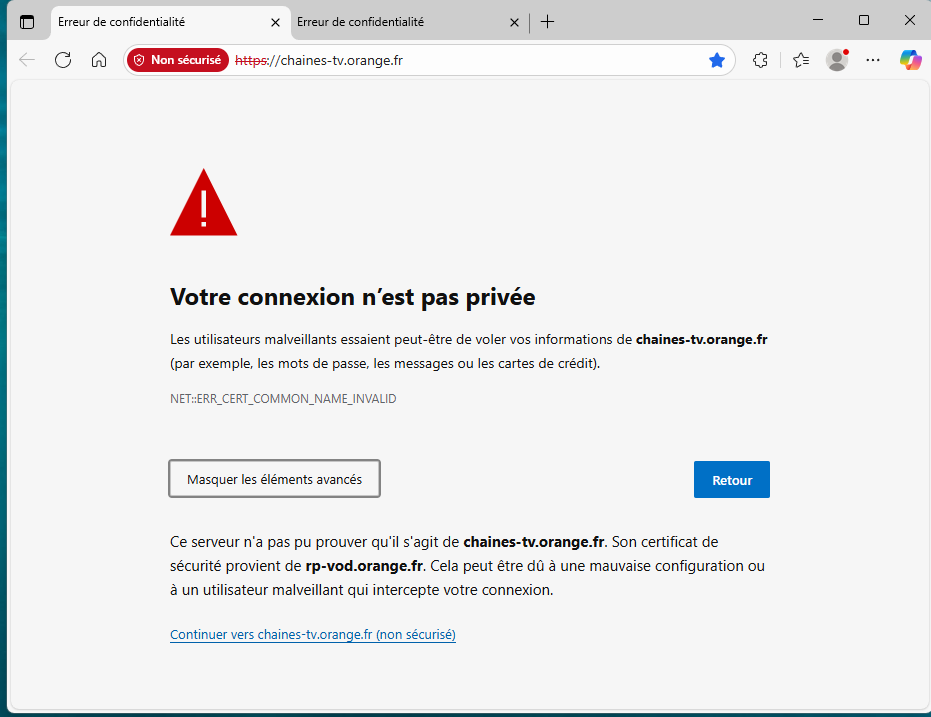Click inside the address bar
The height and width of the screenshot is (717, 931).
click(450, 60)
